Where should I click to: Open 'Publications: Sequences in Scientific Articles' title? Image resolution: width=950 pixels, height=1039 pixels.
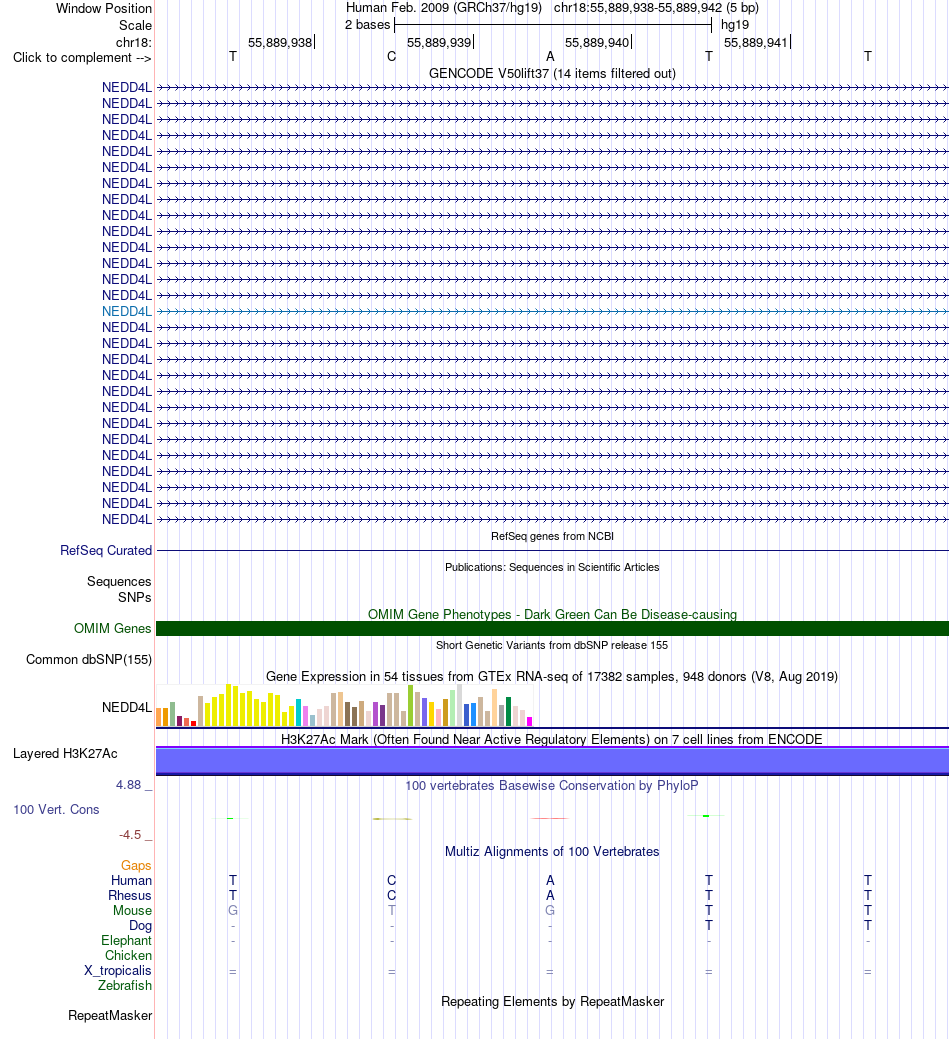click(x=552, y=567)
